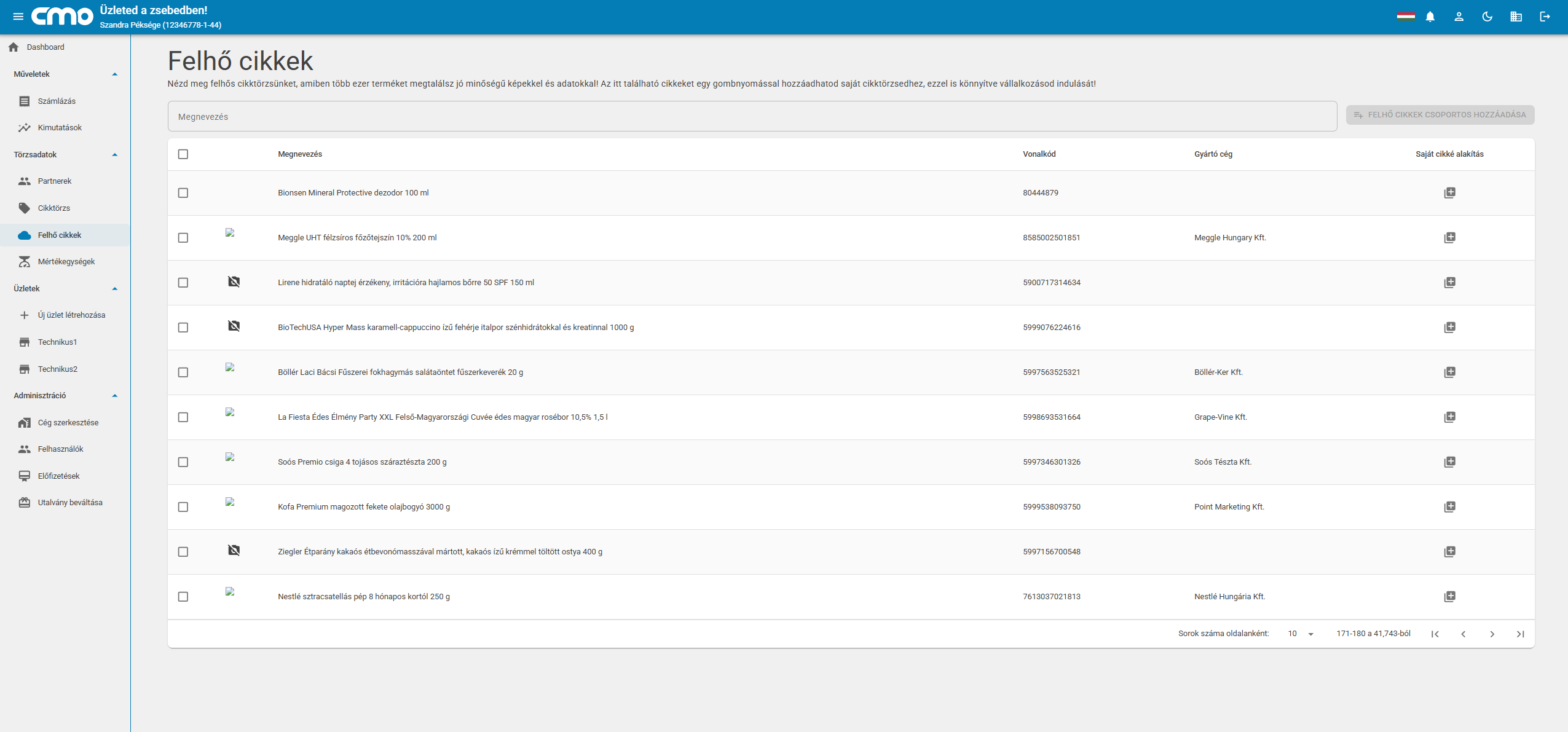The image size is (1568, 732).
Task: Add Kofa Premium olajbogyó to own items
Action: point(1449,507)
